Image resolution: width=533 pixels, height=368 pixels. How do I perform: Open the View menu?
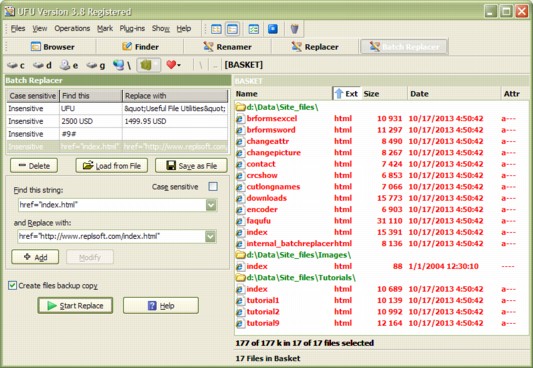tap(40, 29)
